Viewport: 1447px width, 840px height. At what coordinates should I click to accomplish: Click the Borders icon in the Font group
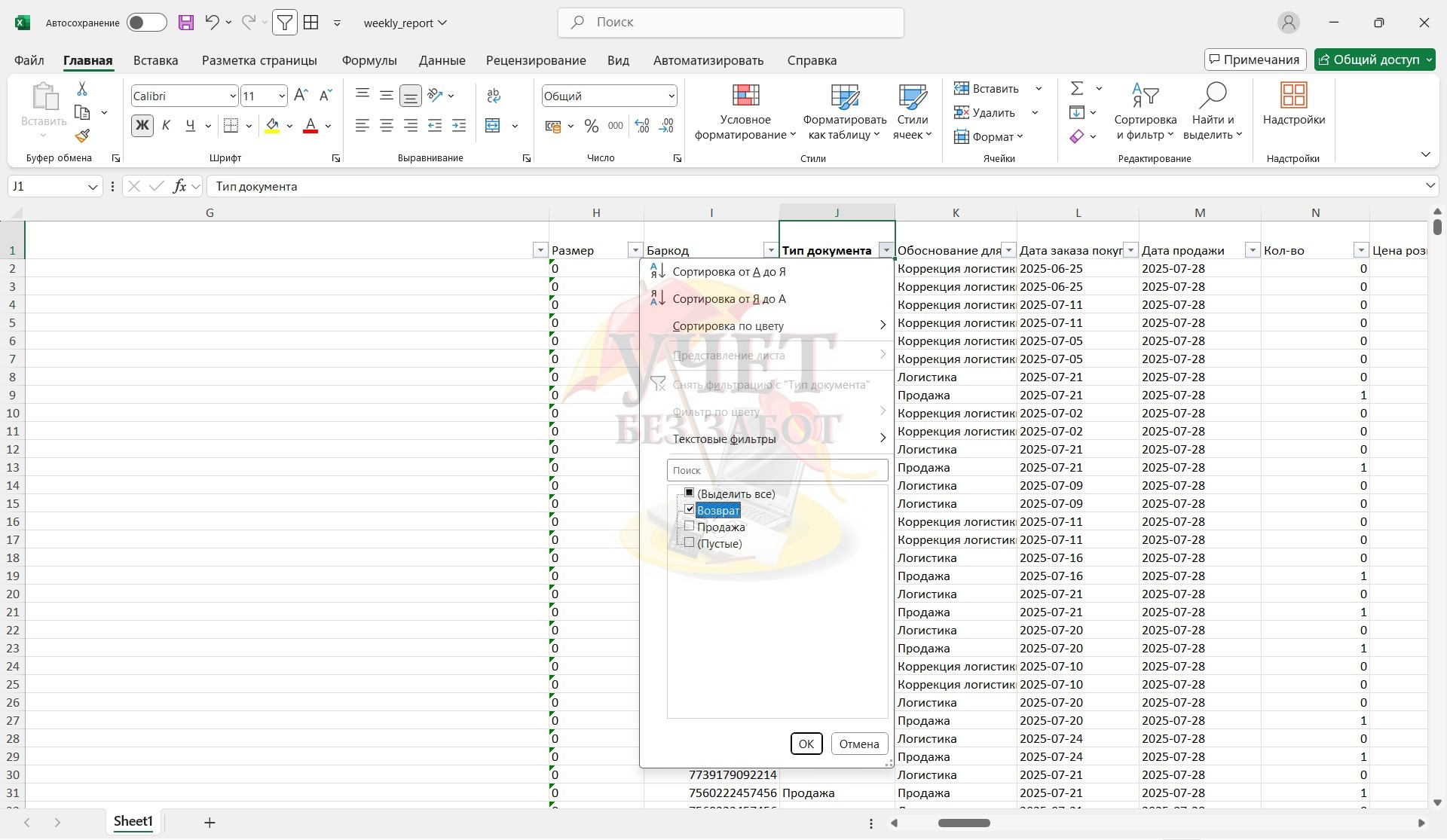pos(231,126)
